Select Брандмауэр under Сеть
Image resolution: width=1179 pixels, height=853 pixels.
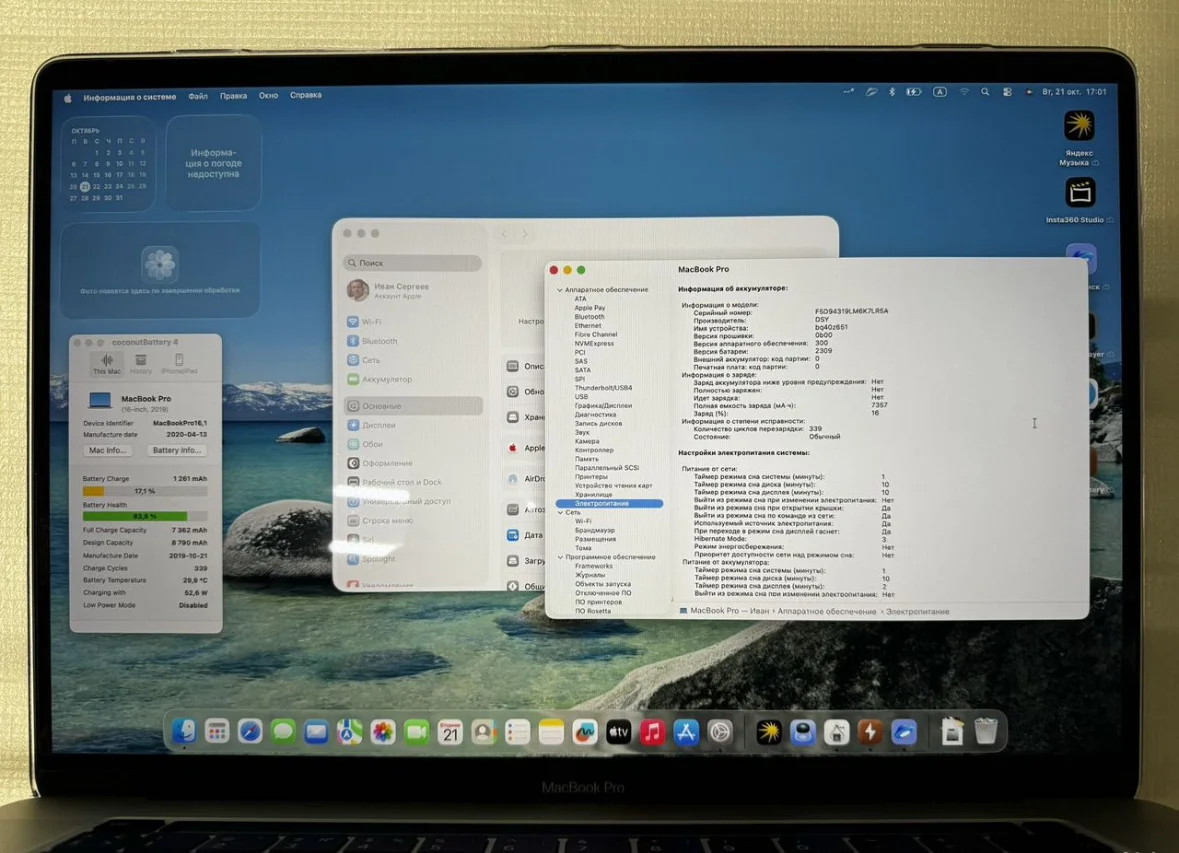pos(595,530)
